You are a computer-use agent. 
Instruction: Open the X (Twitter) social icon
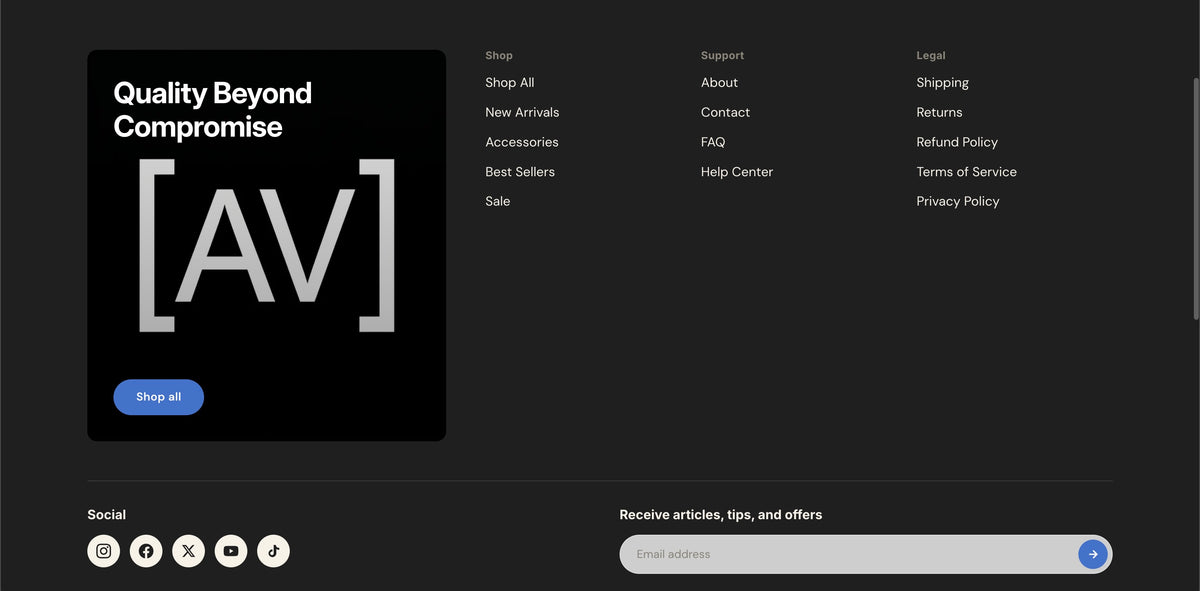click(x=189, y=551)
